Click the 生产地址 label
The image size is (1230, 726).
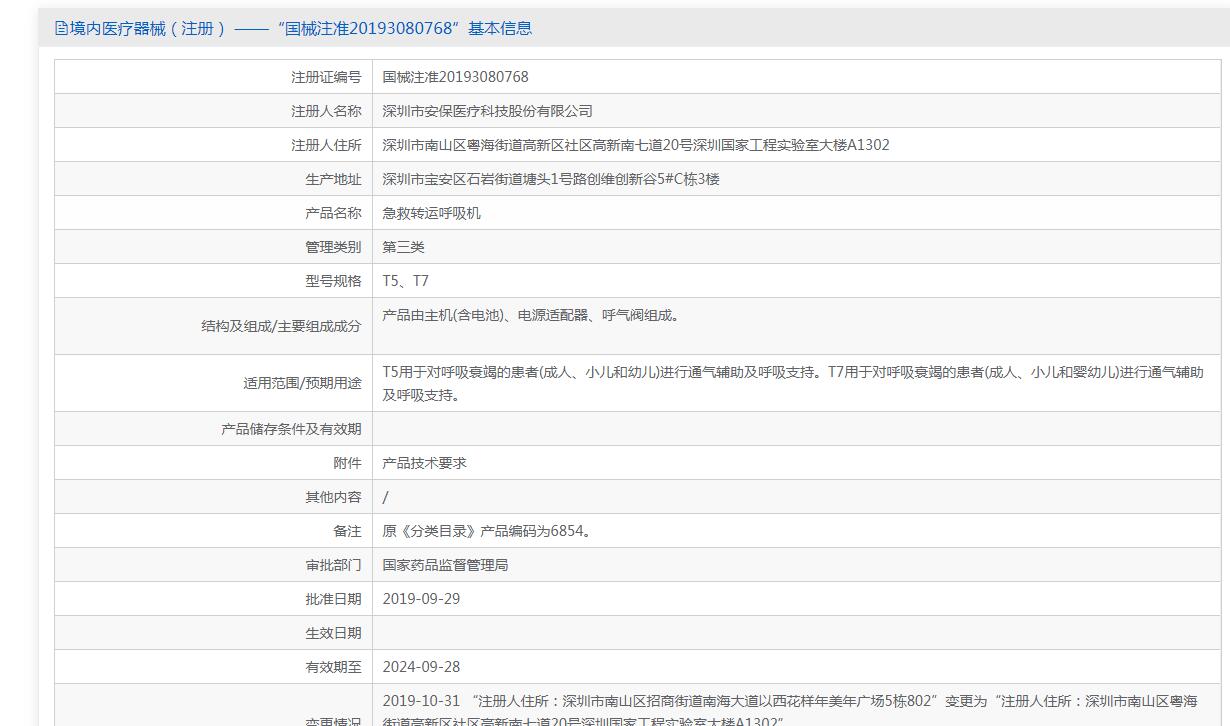click(x=333, y=179)
